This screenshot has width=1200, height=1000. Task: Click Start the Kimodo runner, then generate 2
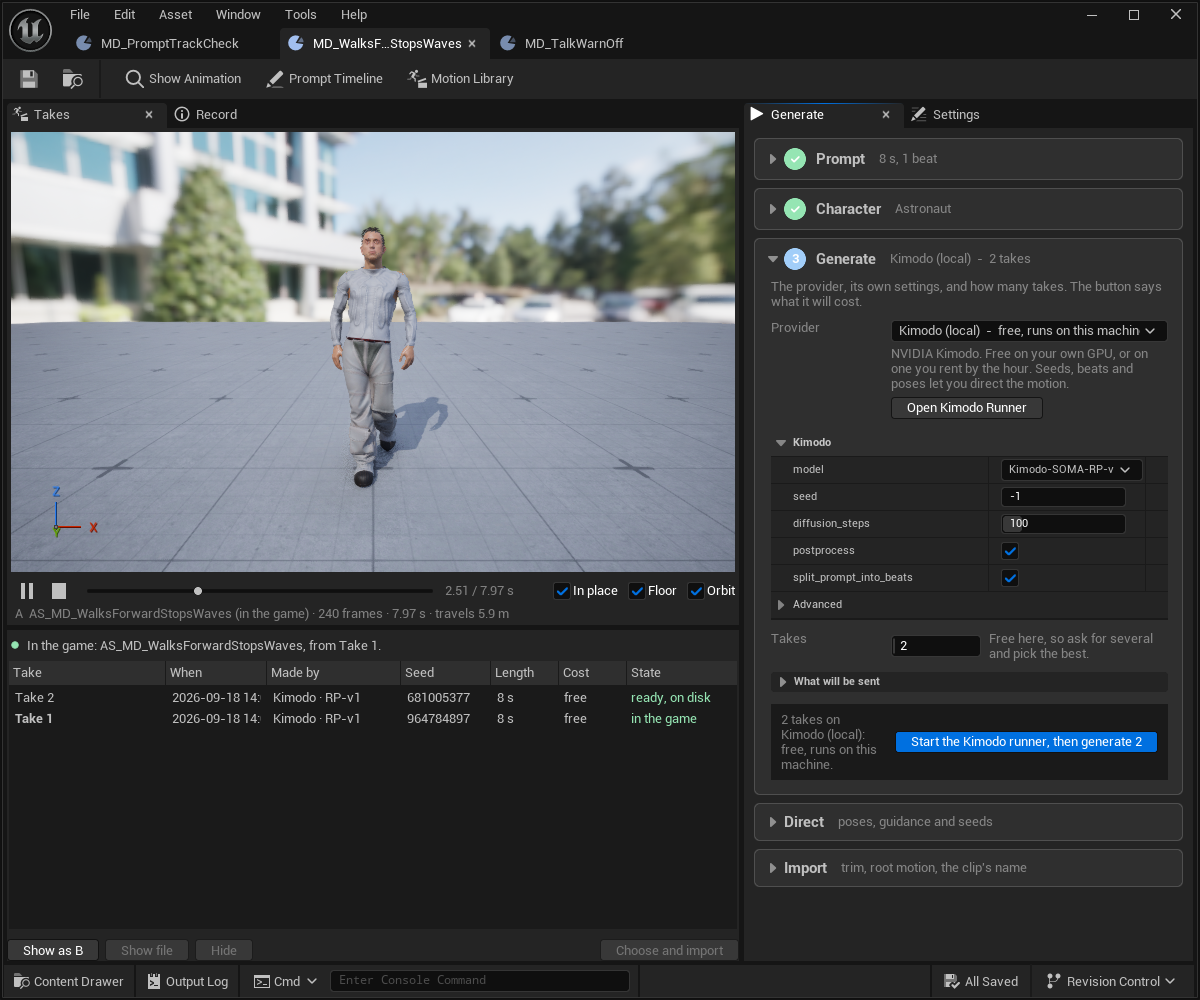pos(1026,742)
